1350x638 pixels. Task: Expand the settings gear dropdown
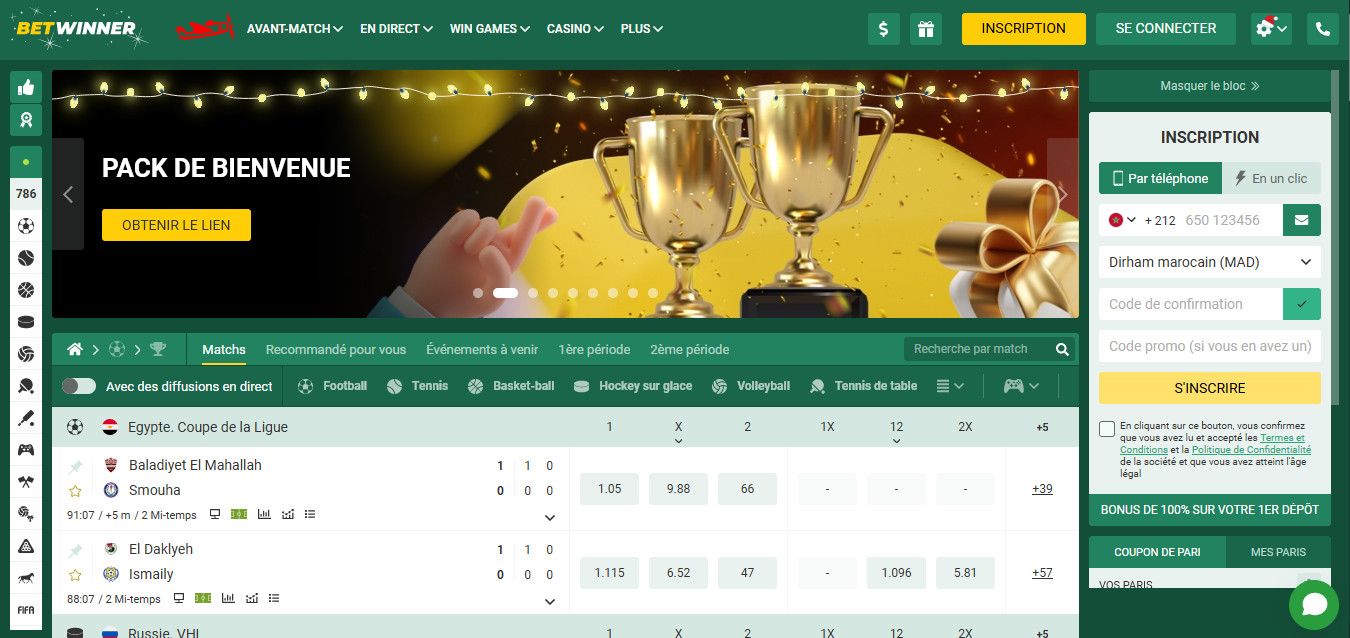[x=1271, y=29]
